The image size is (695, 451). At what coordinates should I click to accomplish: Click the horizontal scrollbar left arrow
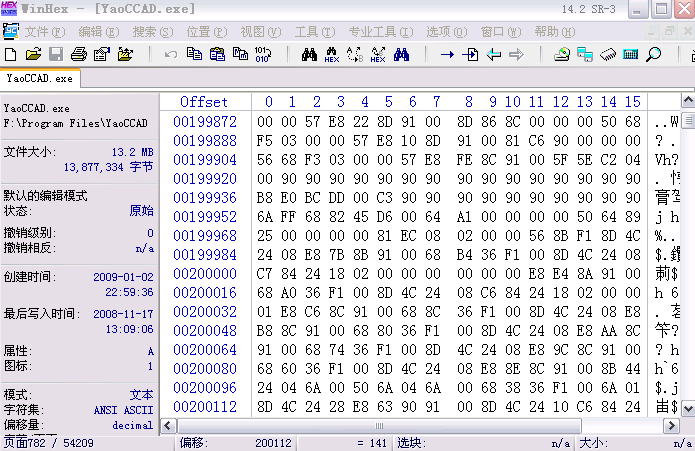click(x=168, y=426)
